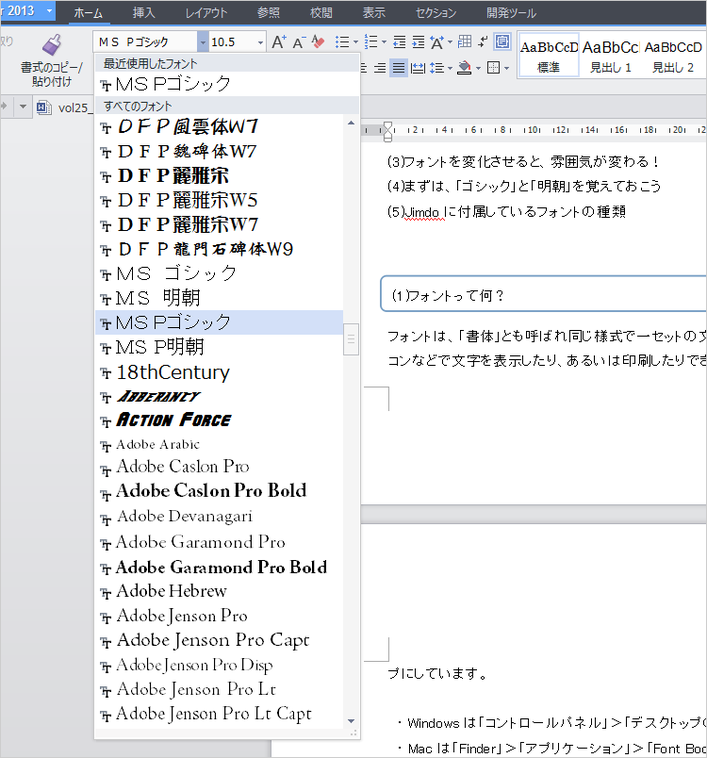
Task: Select Adobe Hebrew font
Action: point(219,591)
